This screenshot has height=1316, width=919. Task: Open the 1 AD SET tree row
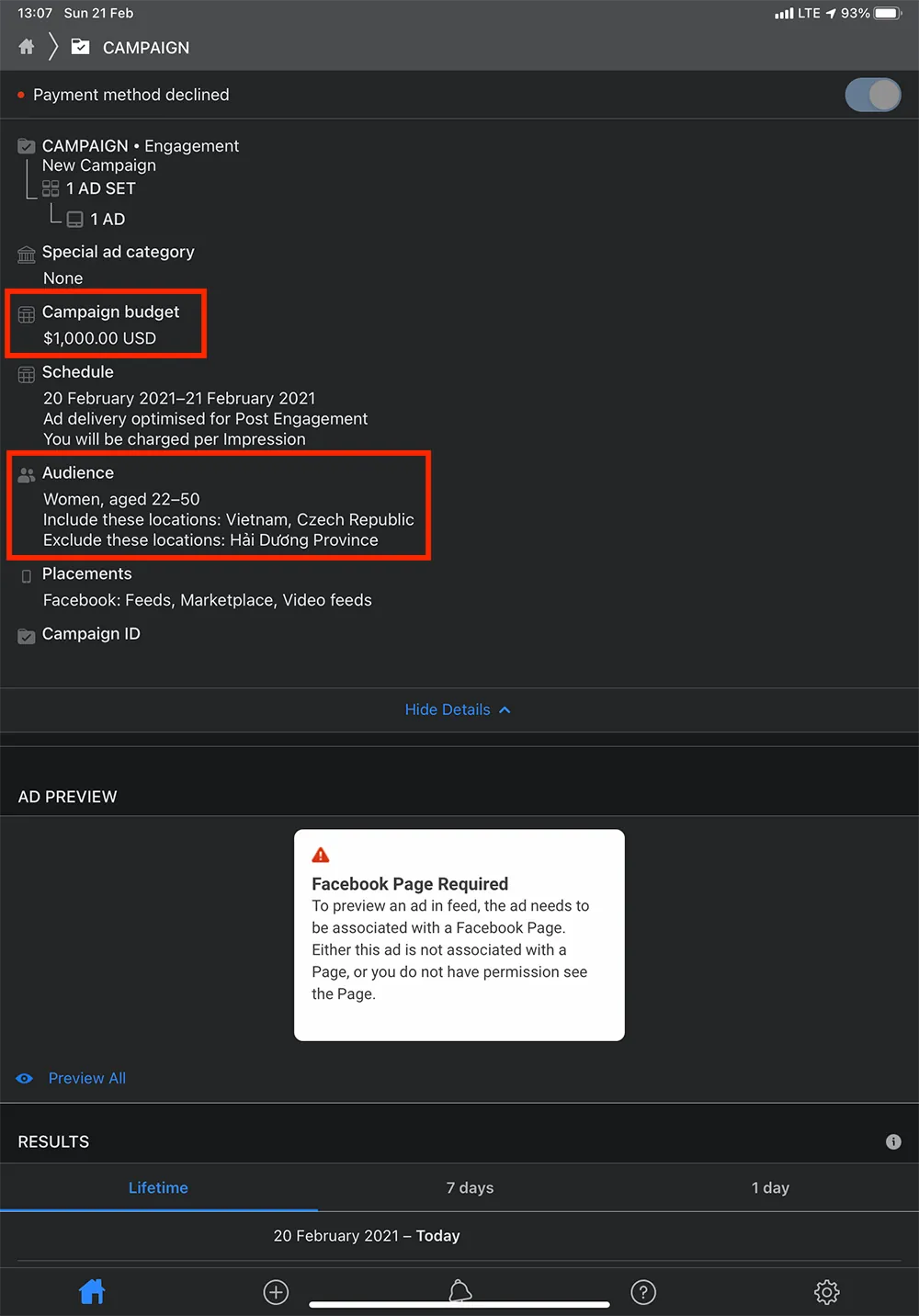click(101, 188)
